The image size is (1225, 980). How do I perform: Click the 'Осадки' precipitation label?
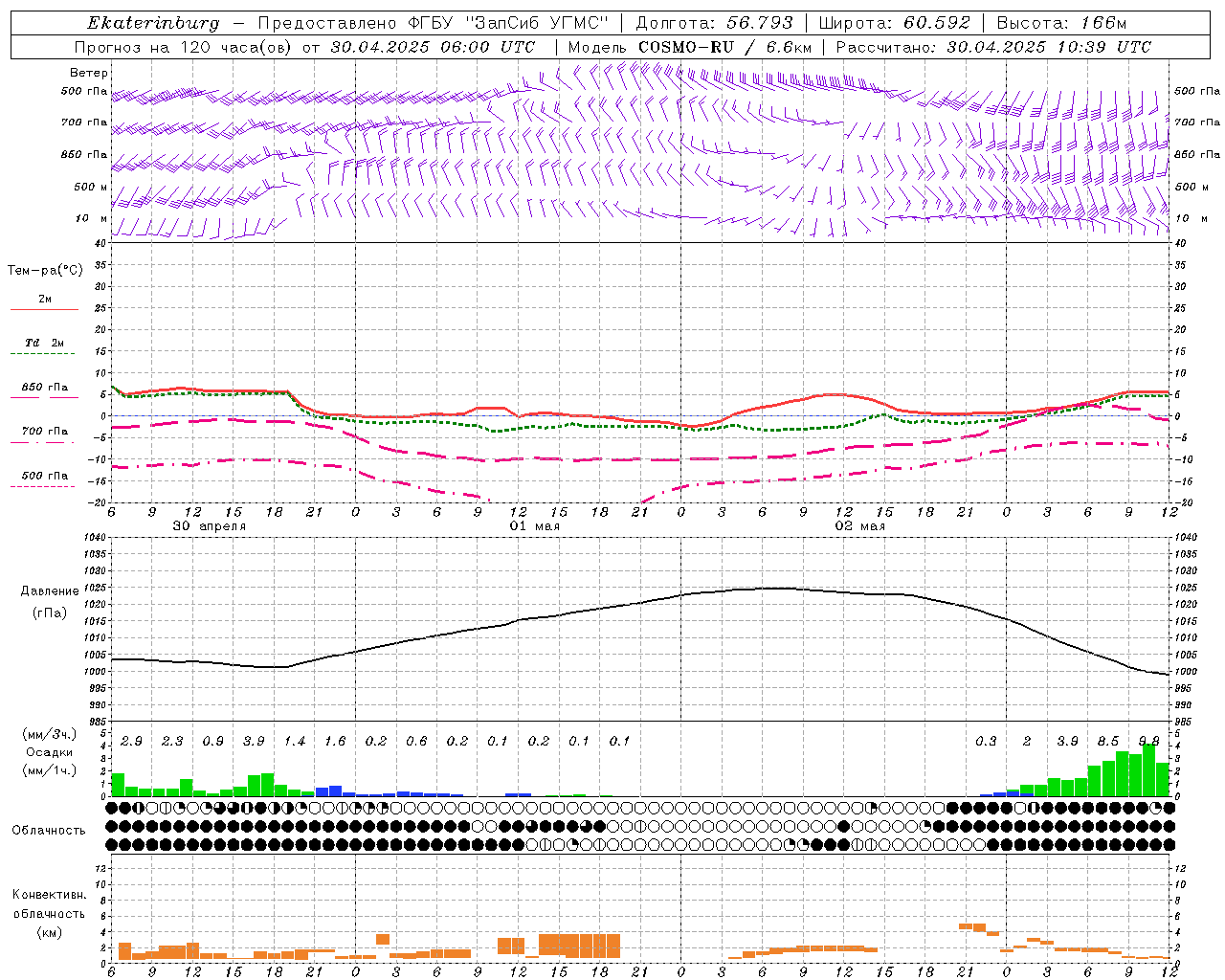[50, 752]
